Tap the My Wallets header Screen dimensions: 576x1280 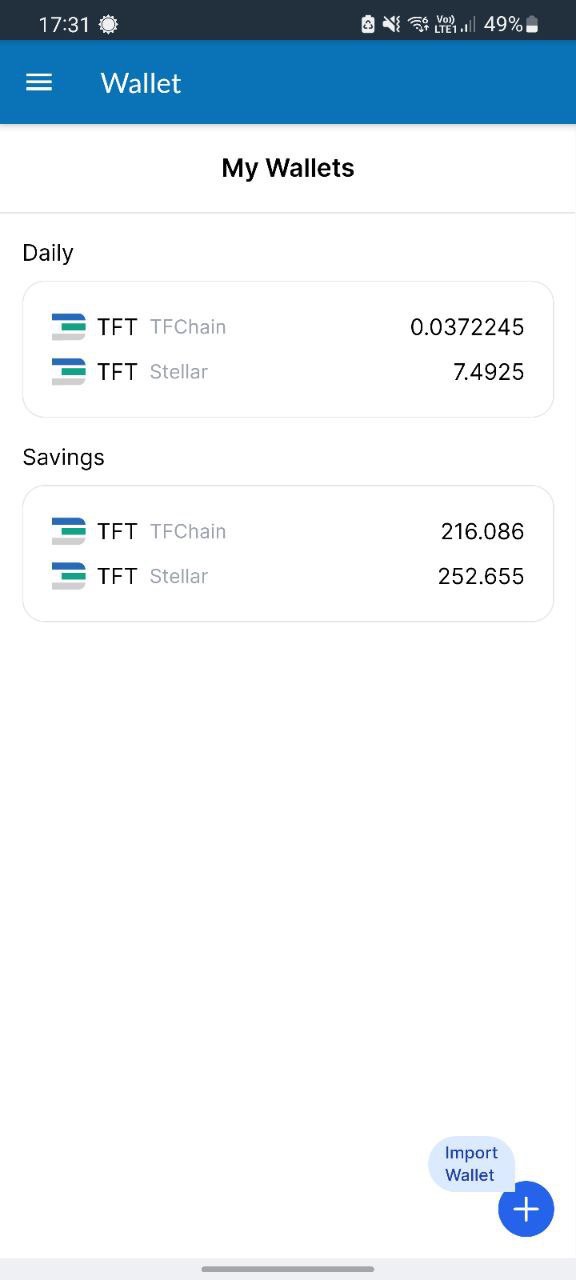(288, 168)
